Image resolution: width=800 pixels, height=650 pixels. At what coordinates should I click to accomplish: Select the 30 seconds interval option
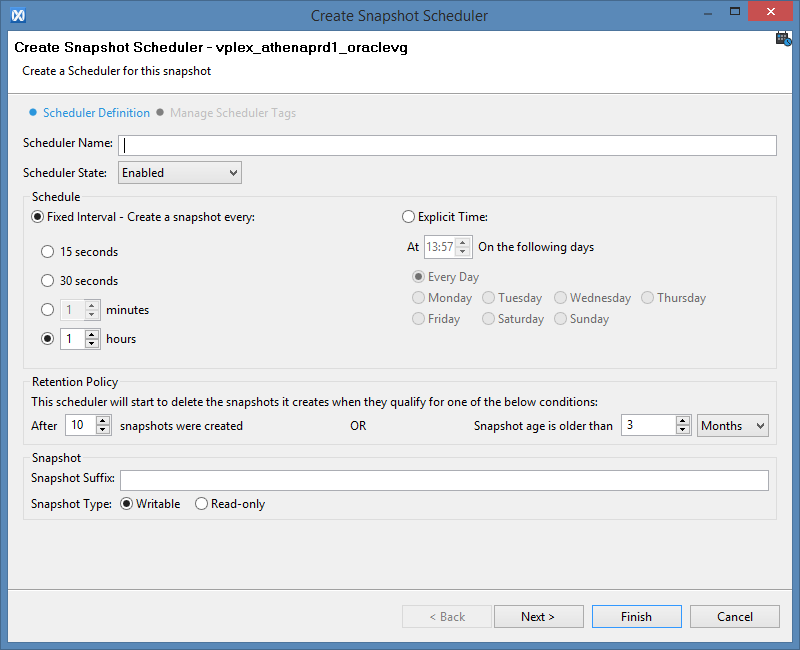point(47,281)
